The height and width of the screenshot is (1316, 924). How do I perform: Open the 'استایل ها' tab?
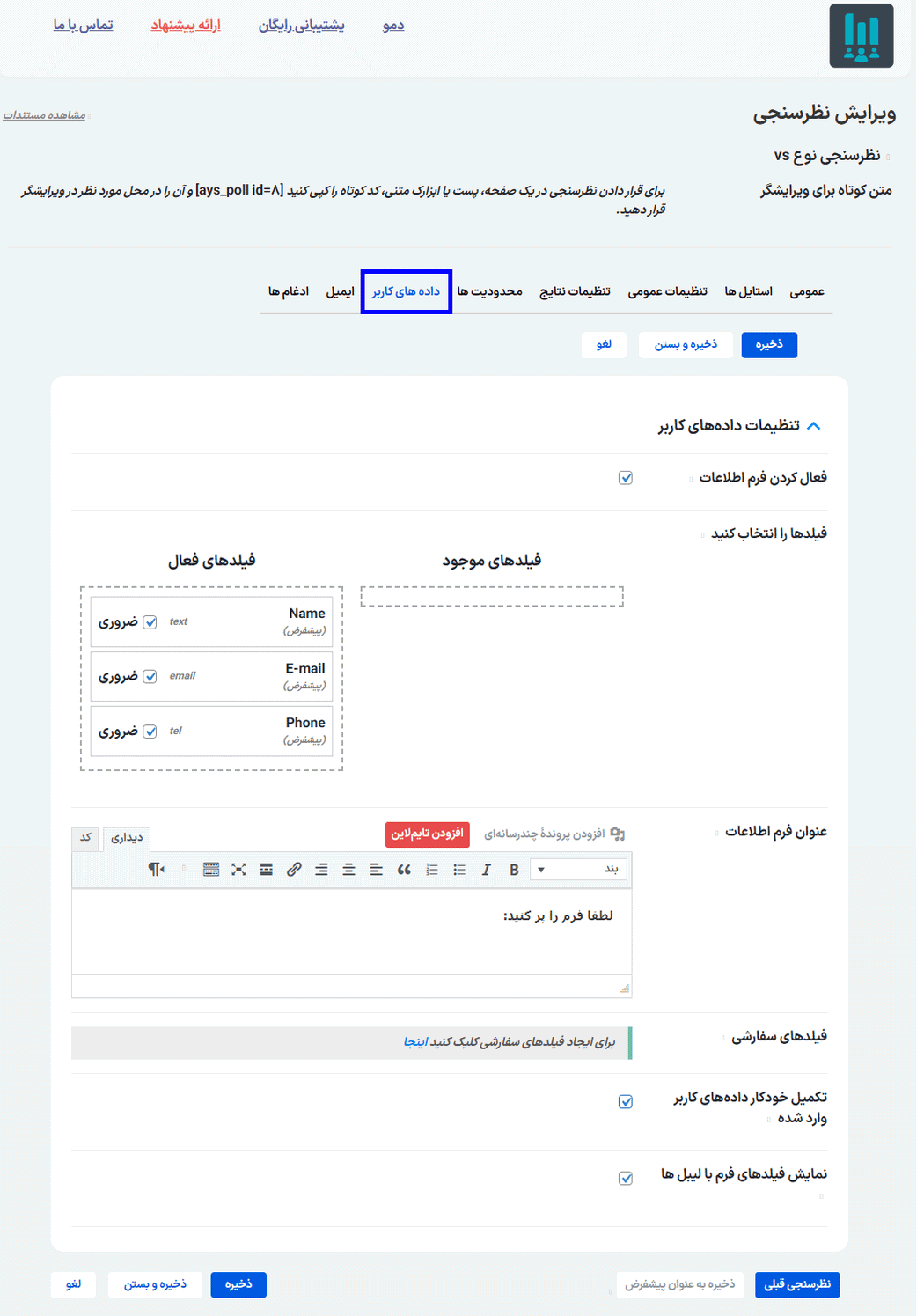coord(748,291)
